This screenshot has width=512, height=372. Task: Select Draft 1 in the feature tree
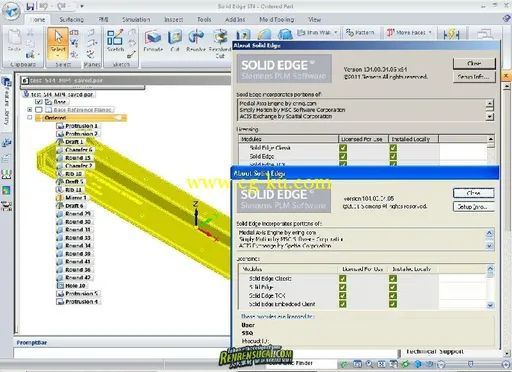click(x=71, y=142)
